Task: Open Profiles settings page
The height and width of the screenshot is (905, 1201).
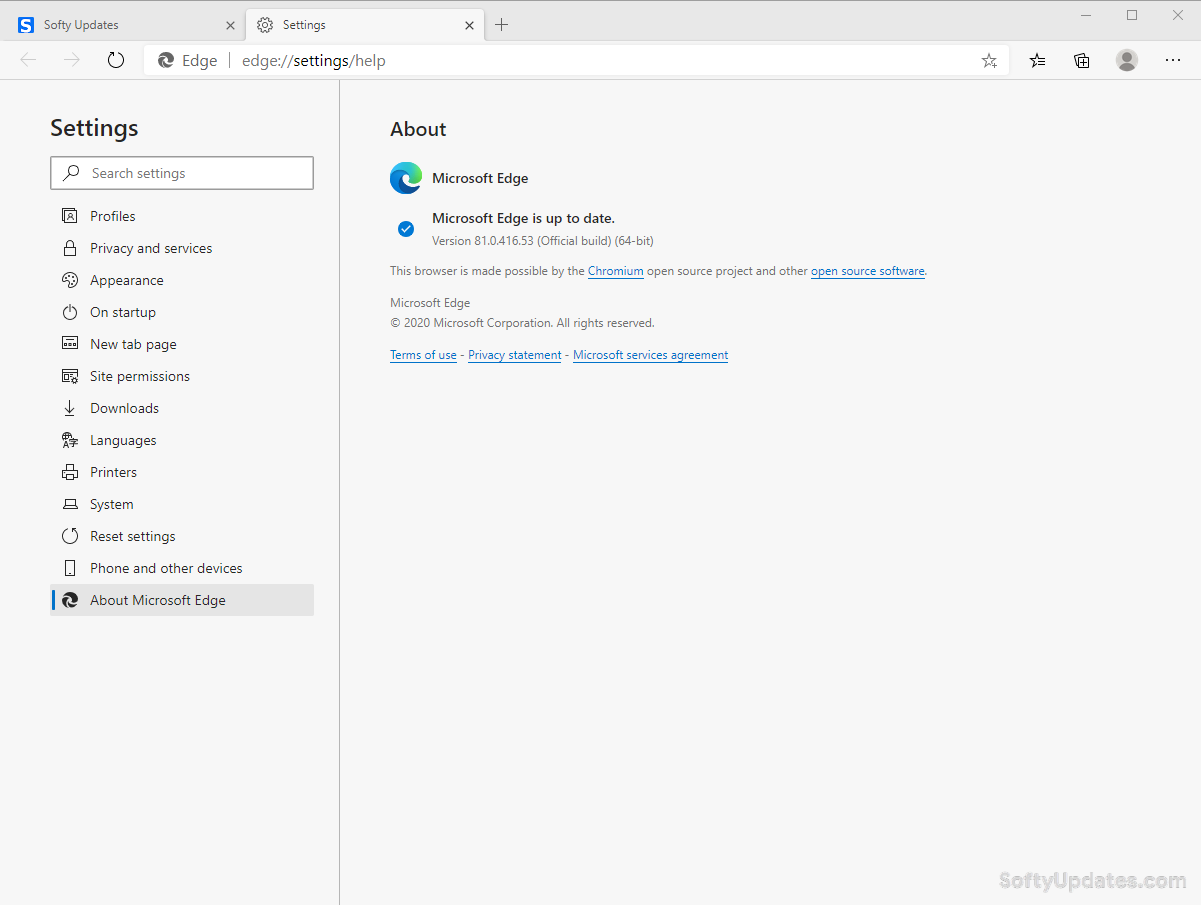Action: (182, 216)
